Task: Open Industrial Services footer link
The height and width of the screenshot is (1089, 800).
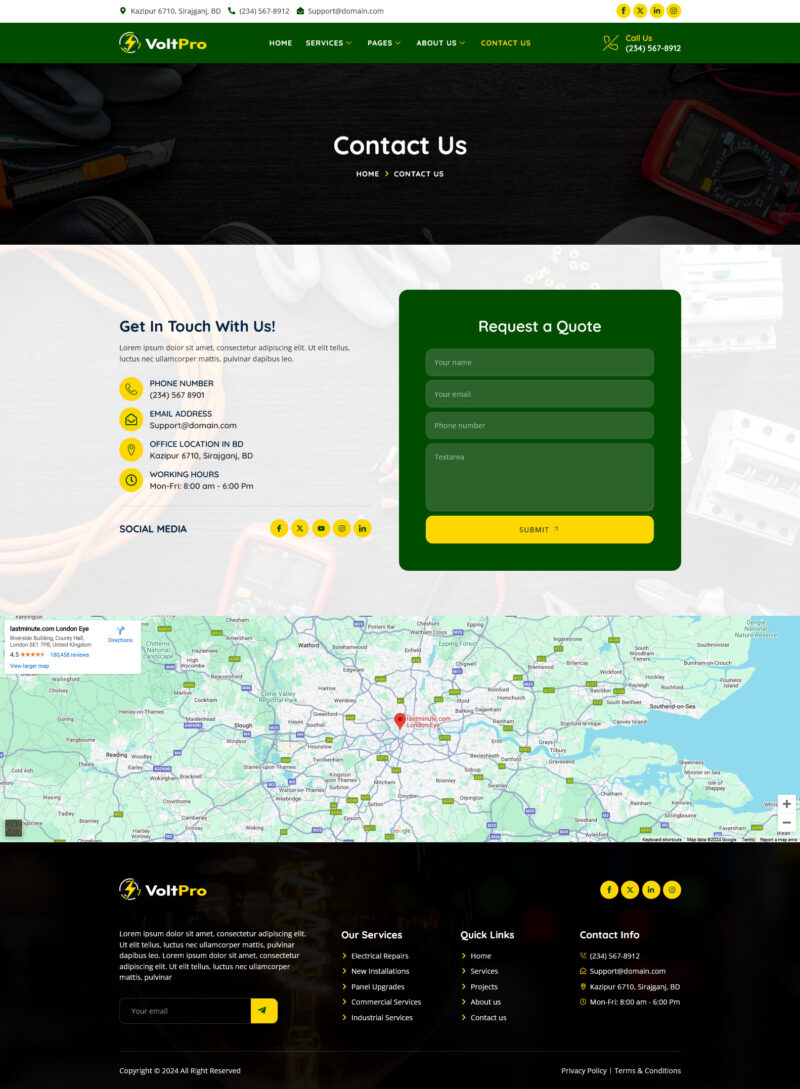Action: (x=382, y=1017)
